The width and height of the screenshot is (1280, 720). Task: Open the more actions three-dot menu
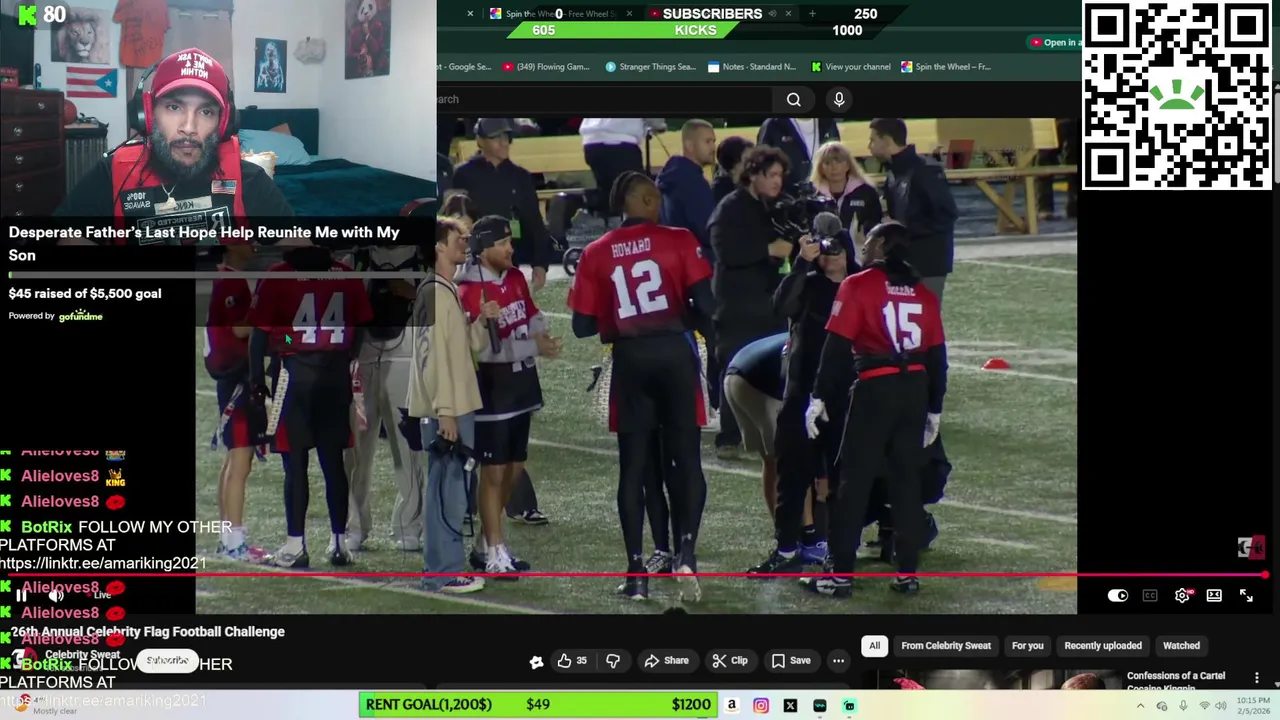click(839, 660)
